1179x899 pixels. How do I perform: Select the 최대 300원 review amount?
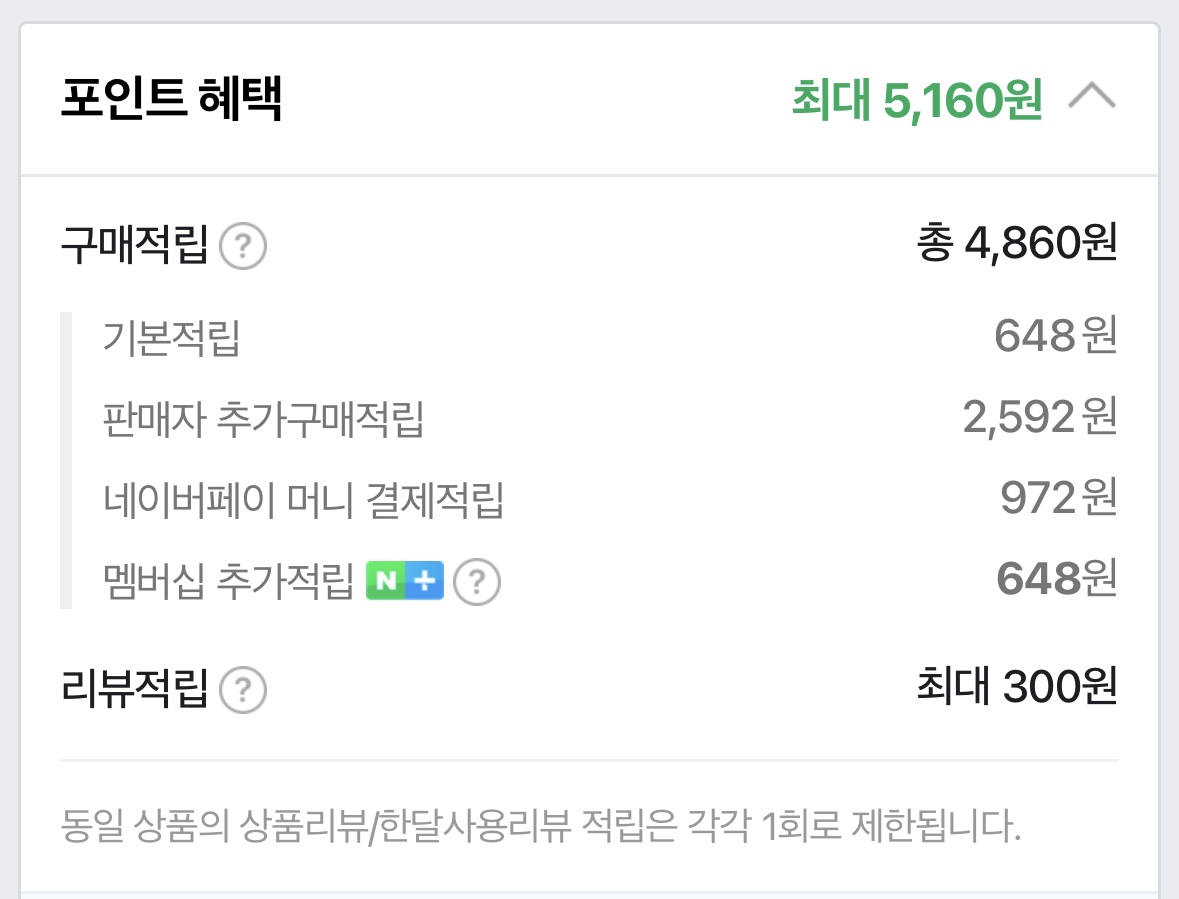1016,687
